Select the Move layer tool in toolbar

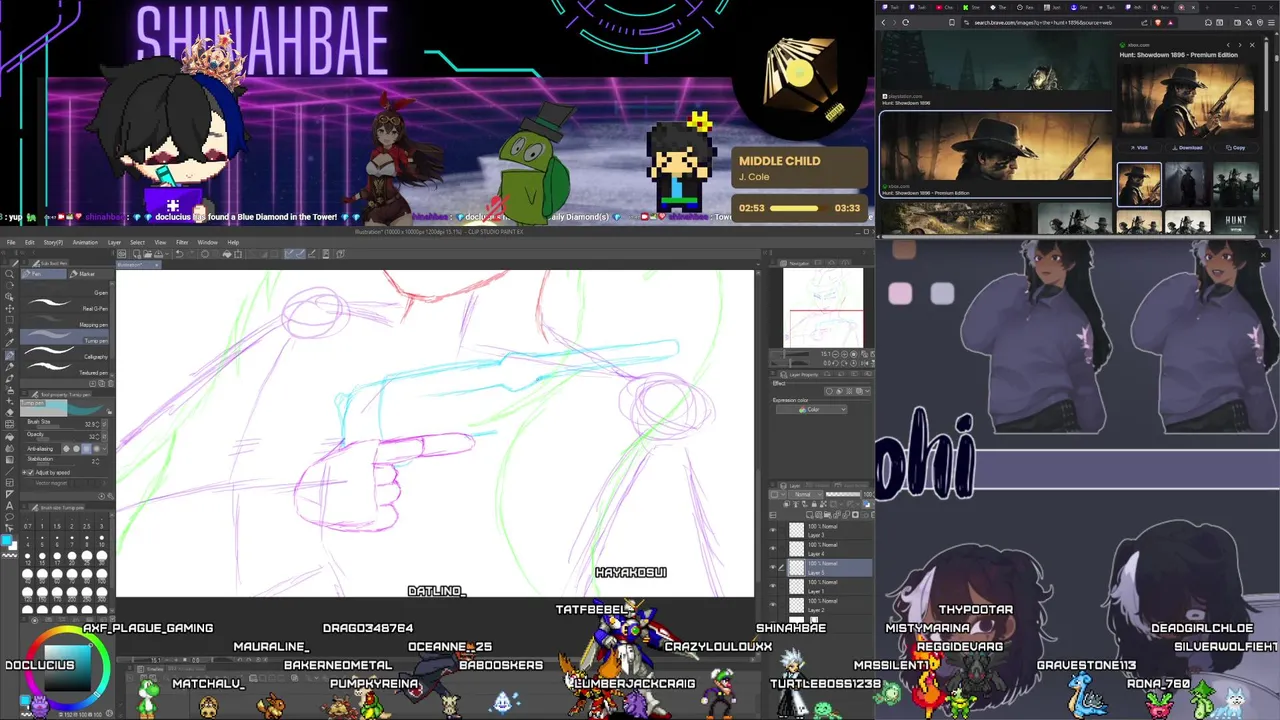click(9, 309)
